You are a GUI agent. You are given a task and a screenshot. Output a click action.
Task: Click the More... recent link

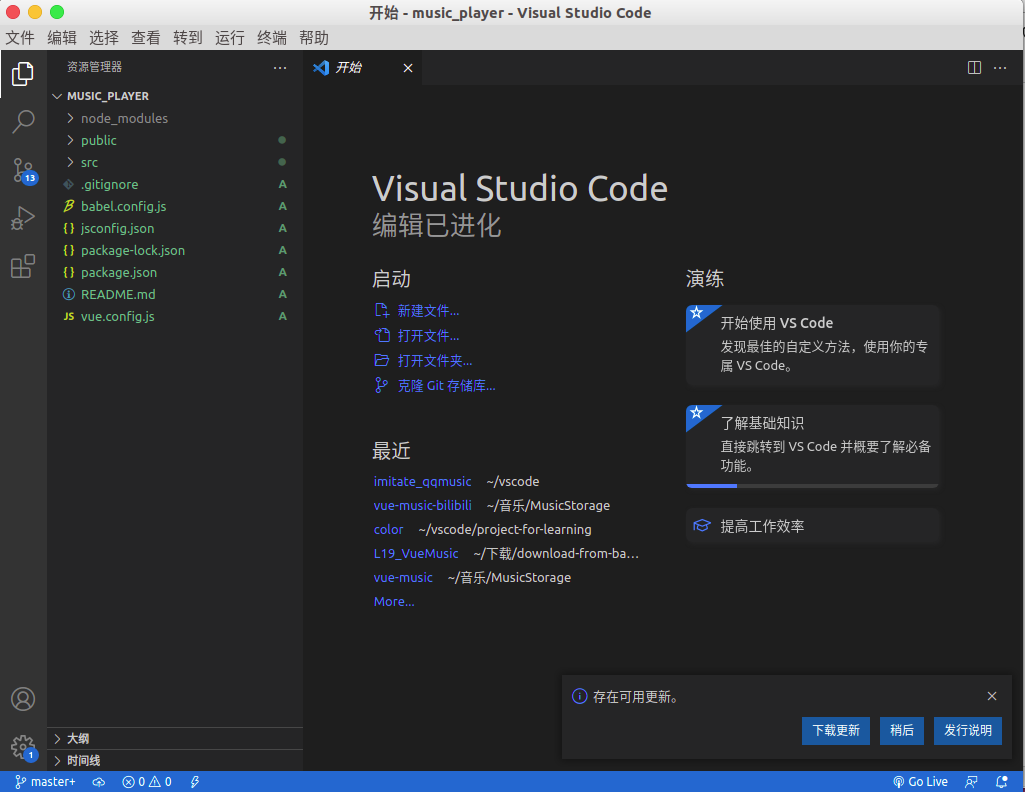[x=394, y=602]
